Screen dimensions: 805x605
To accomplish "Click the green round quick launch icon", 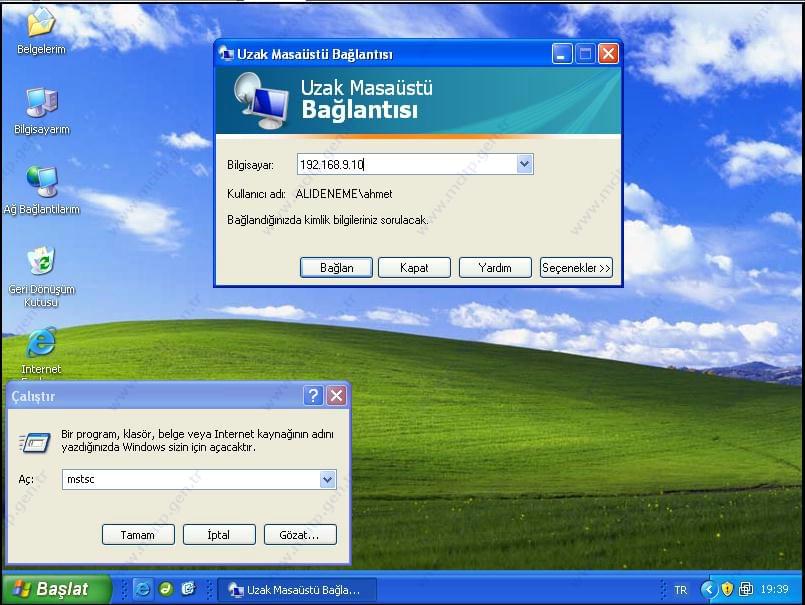I will [x=165, y=589].
